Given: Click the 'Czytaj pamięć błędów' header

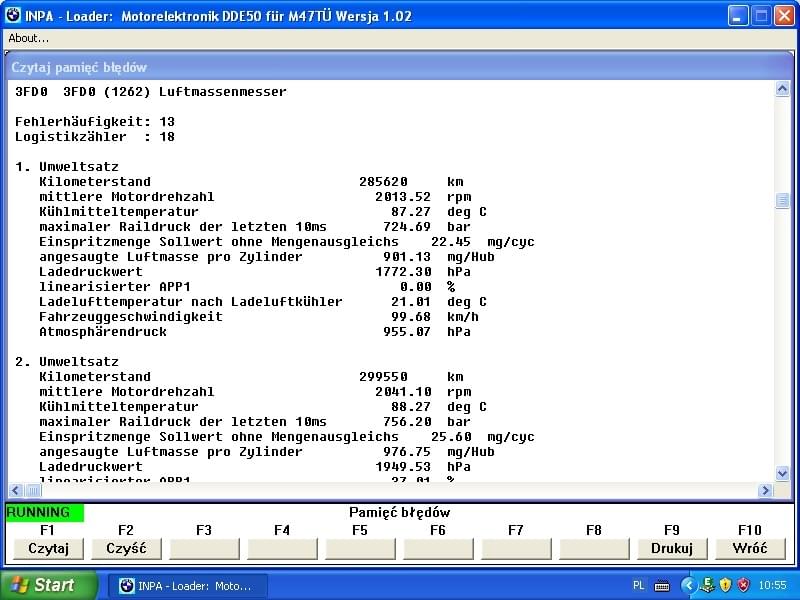Looking at the screenshot, I should coord(79,67).
